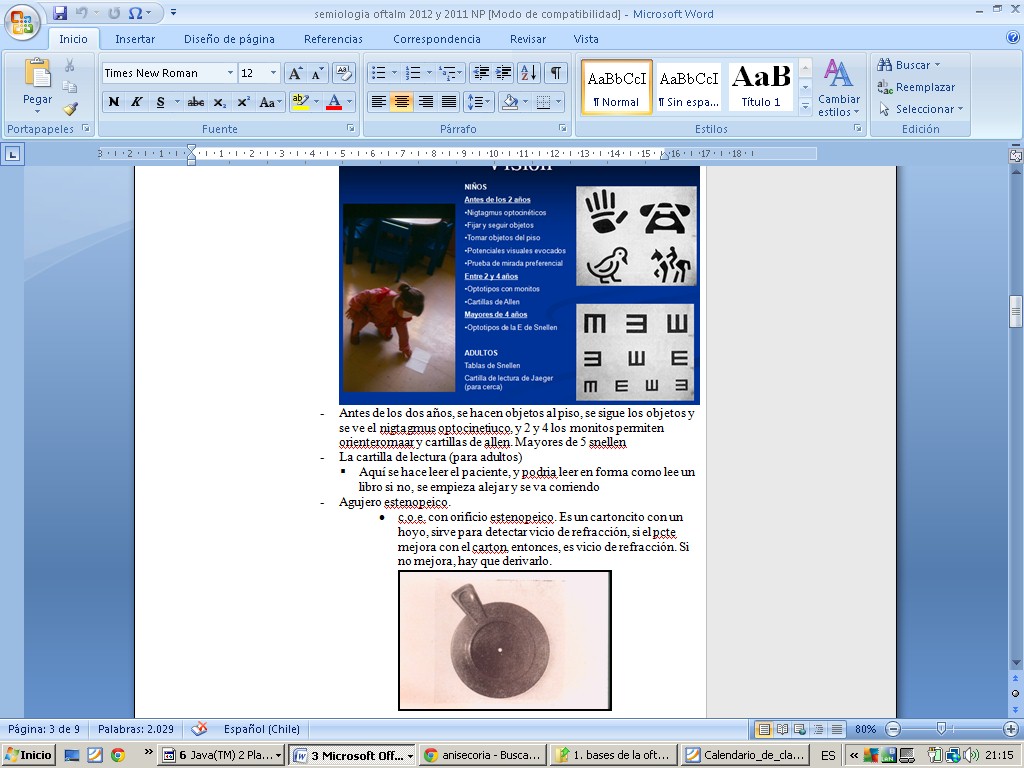Click the Clear Formatting icon
The image size is (1024, 768).
point(344,73)
